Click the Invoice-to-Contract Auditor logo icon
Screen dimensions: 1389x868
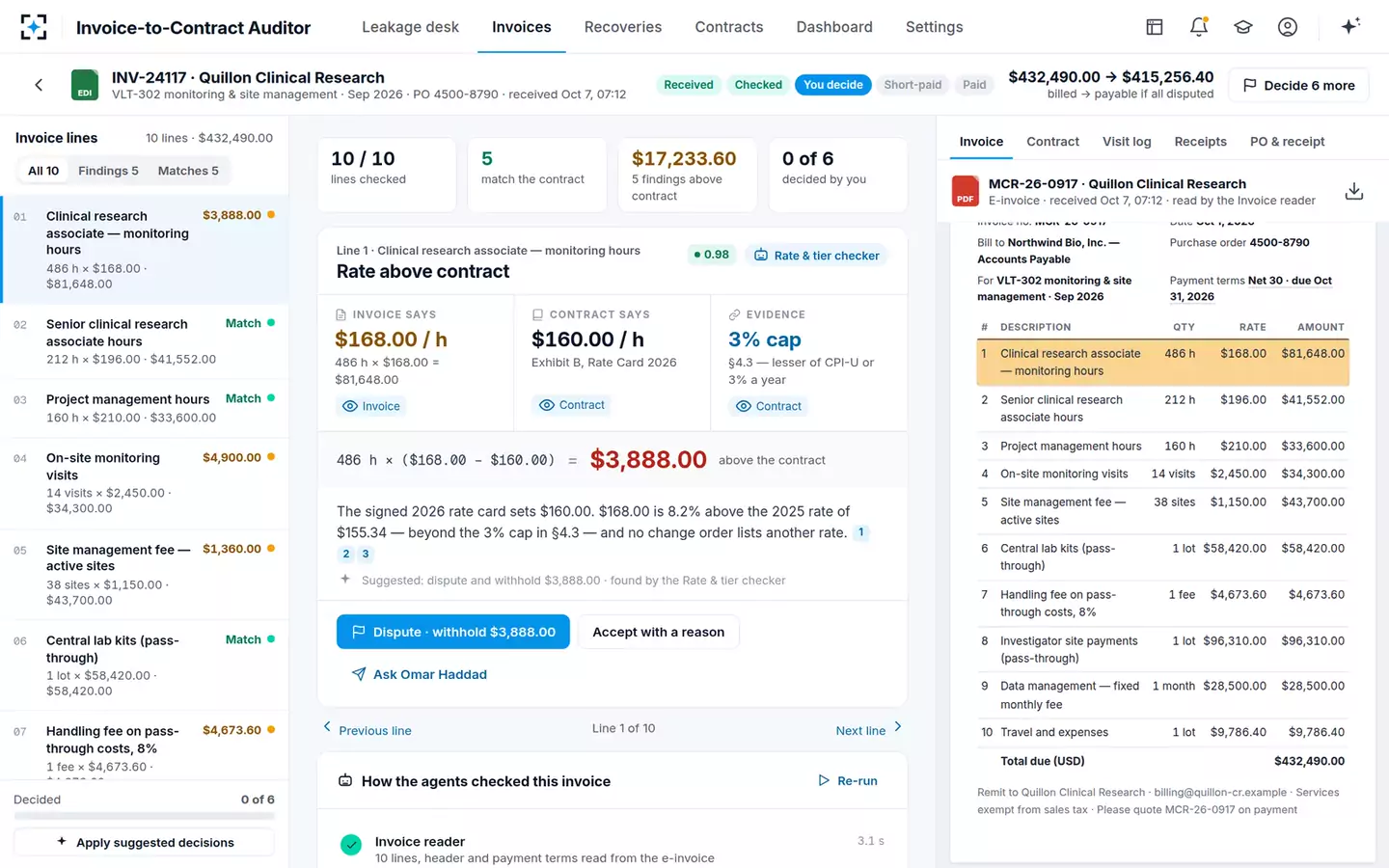point(34,27)
